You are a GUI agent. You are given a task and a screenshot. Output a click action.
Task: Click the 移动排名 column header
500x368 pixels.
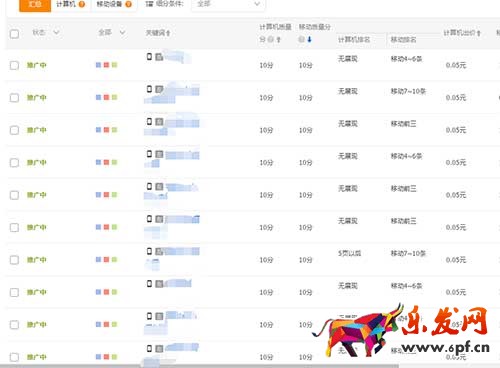[403, 40]
